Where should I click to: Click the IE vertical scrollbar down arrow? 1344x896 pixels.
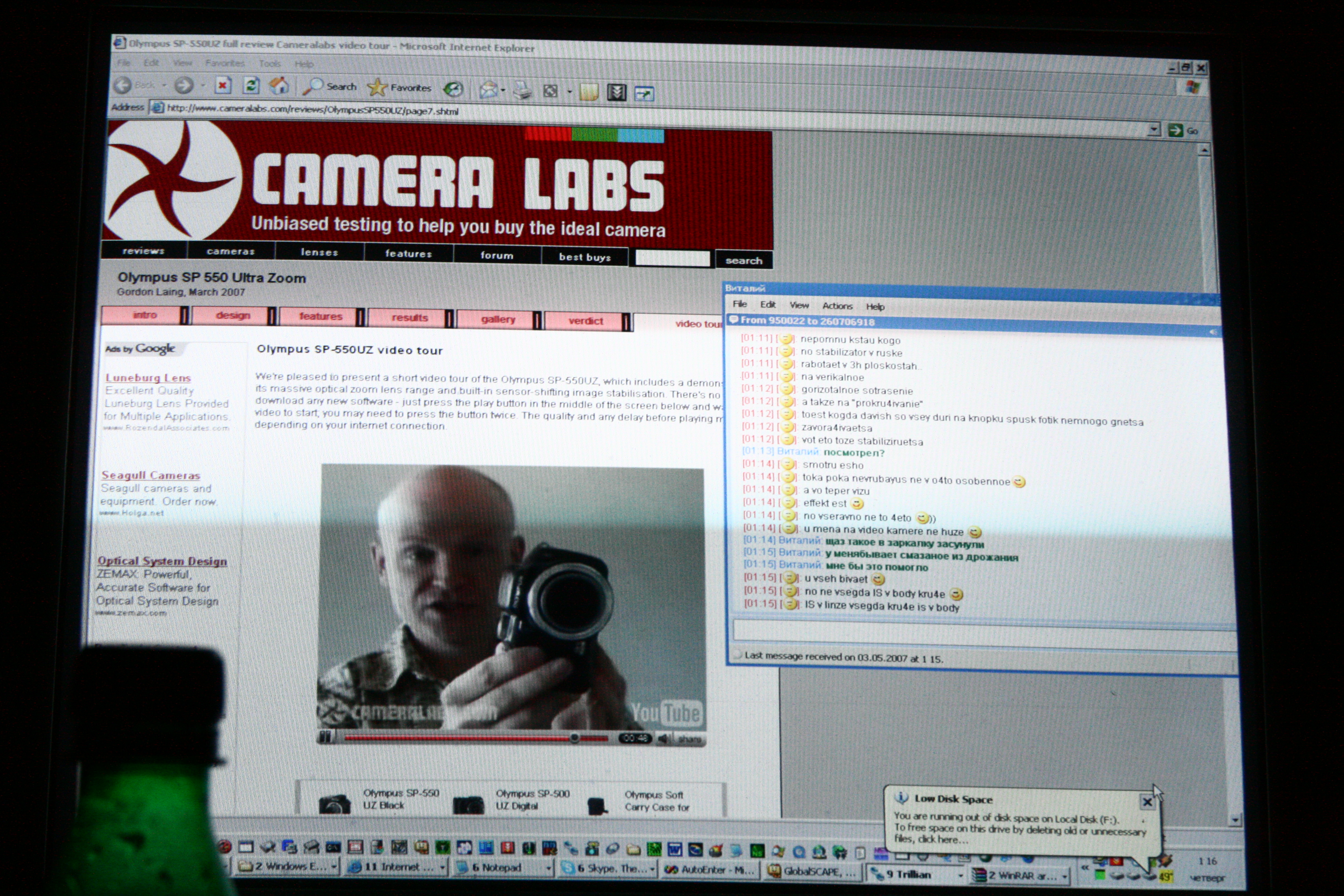tap(1235, 820)
